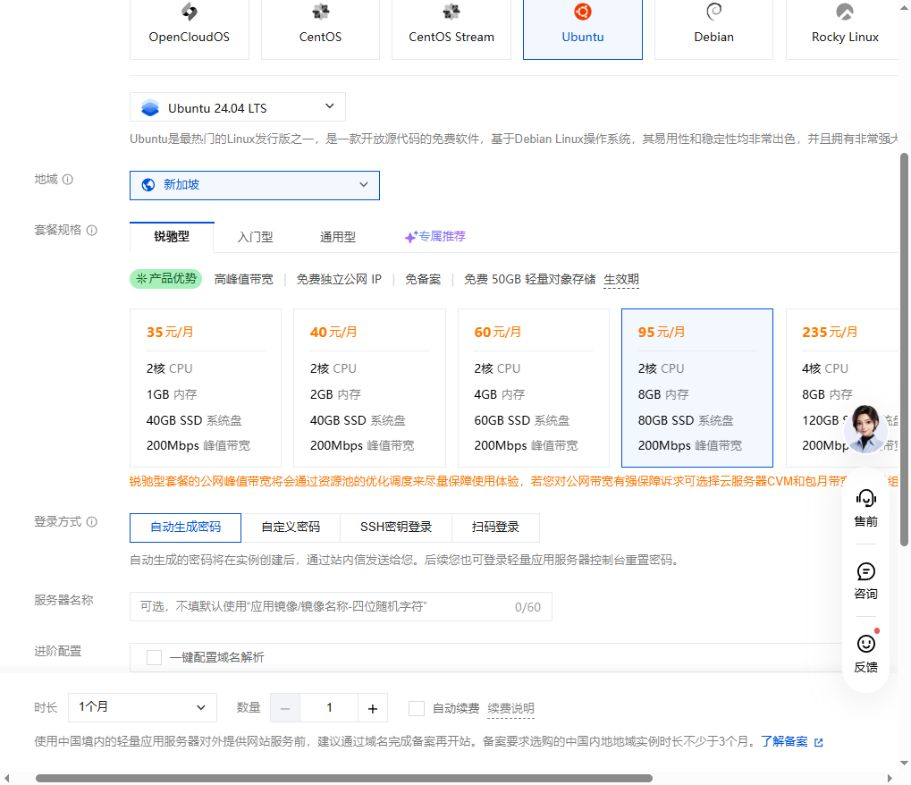Click the info icon next to 地域
Viewport: 911px width, 785px height.
click(x=68, y=179)
